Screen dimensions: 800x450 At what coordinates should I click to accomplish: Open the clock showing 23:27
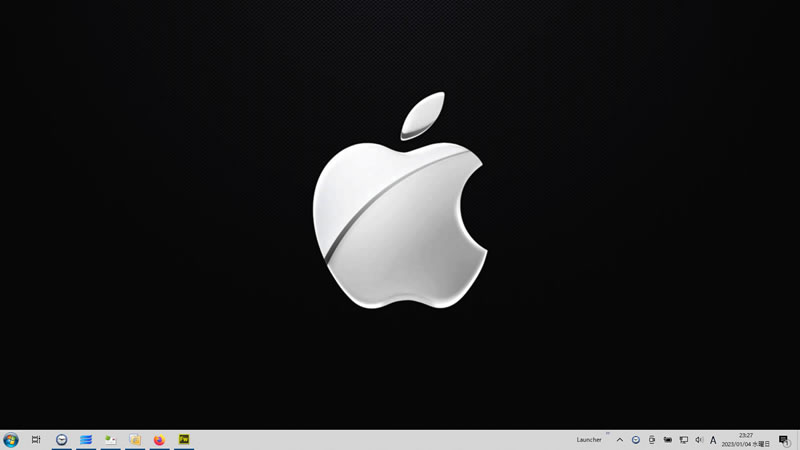pos(745,440)
